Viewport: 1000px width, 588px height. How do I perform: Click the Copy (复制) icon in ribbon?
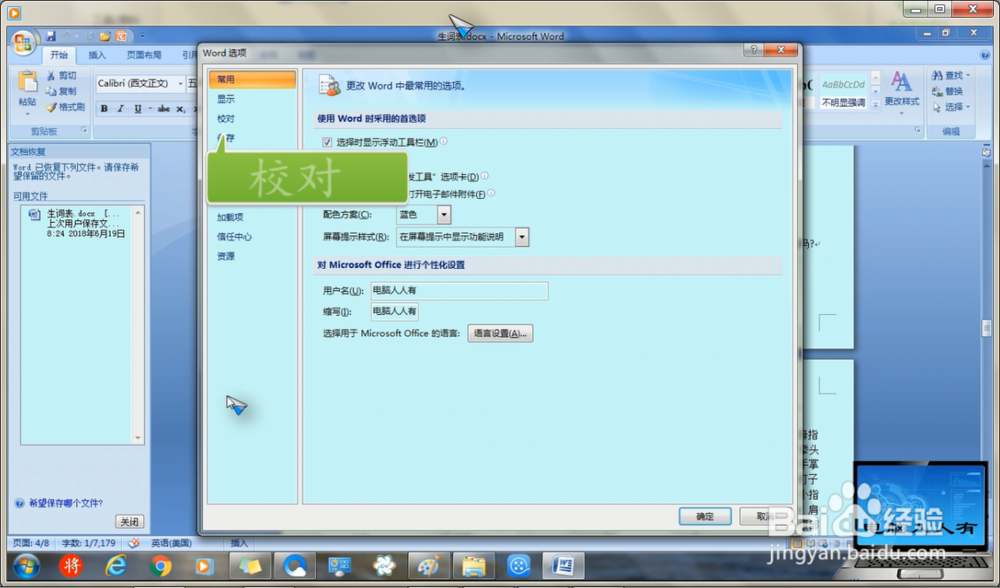51,91
